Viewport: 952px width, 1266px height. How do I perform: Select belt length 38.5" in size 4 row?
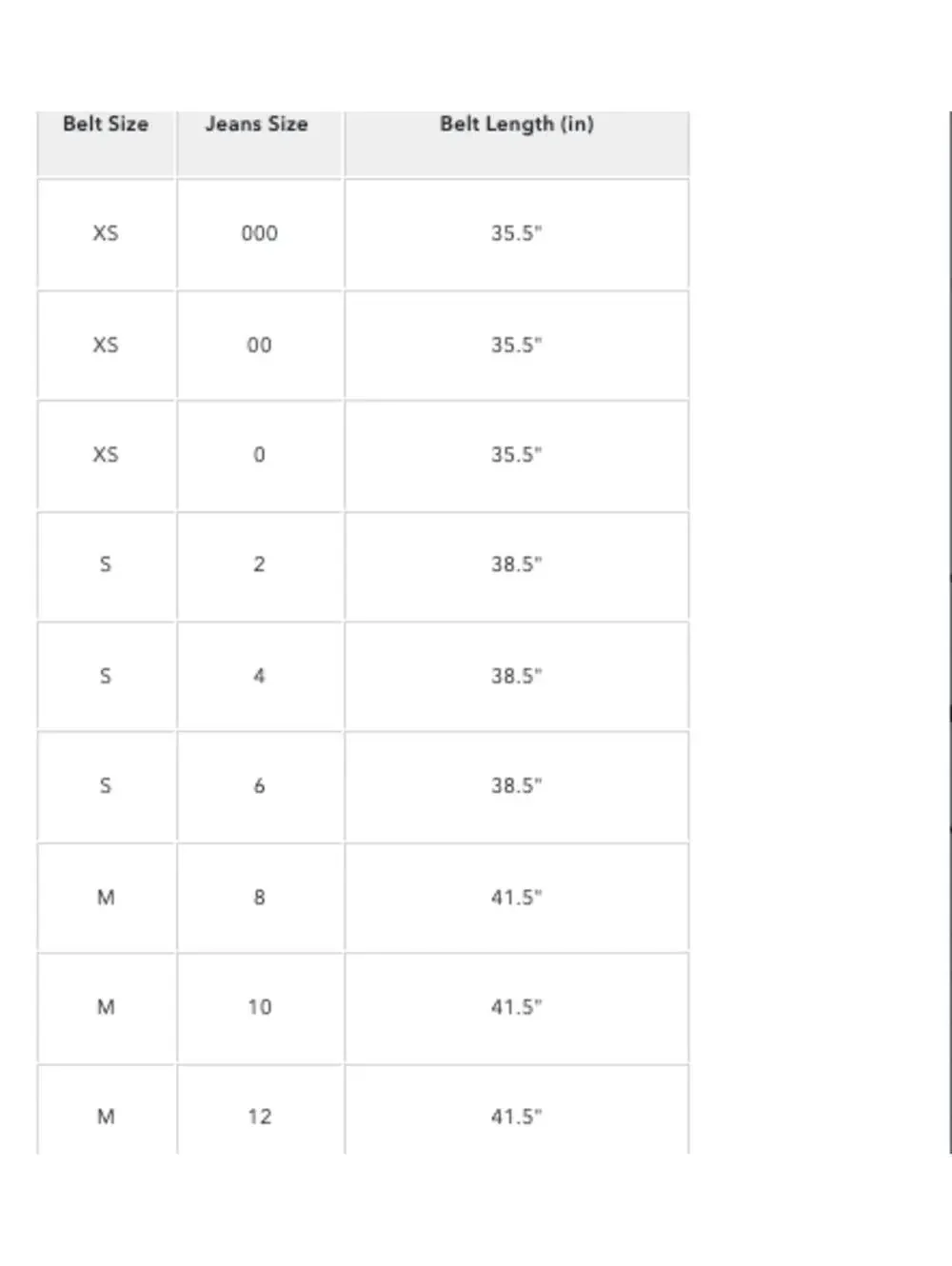(x=517, y=676)
